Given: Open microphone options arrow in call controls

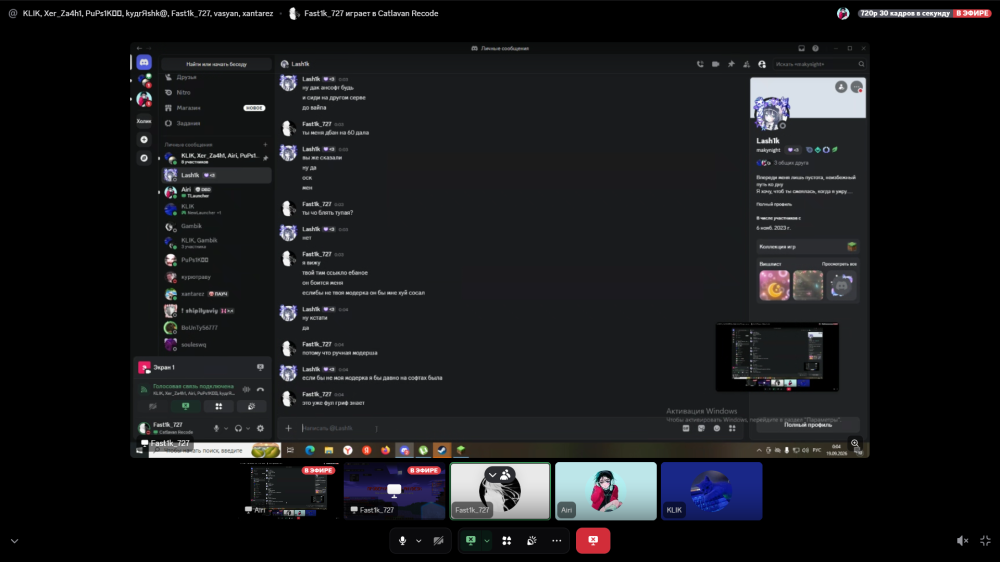Looking at the screenshot, I should (418, 541).
